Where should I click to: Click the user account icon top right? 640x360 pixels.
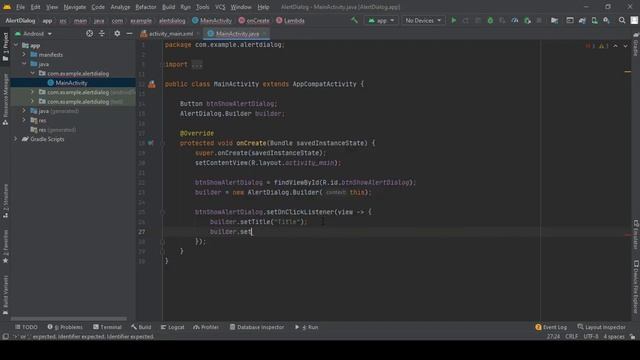634,20
